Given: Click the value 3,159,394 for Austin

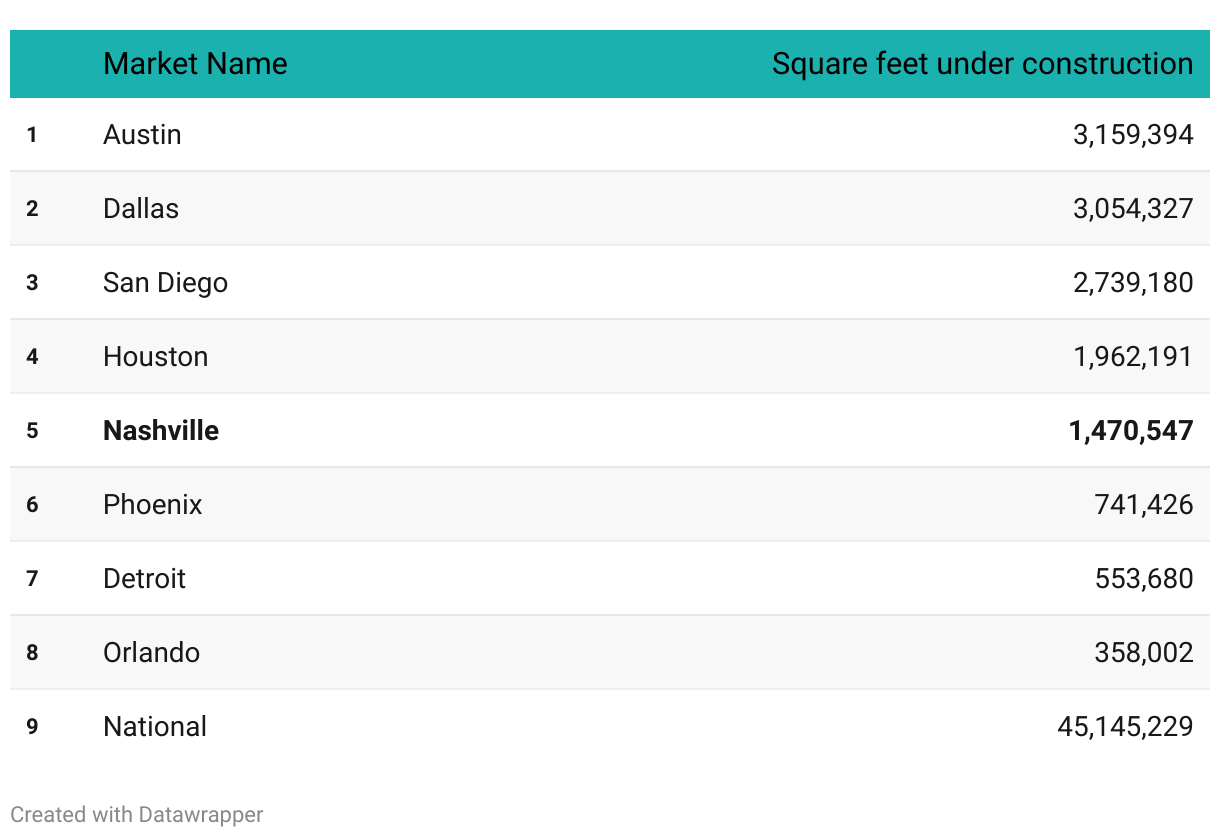Looking at the screenshot, I should click(x=1132, y=135).
